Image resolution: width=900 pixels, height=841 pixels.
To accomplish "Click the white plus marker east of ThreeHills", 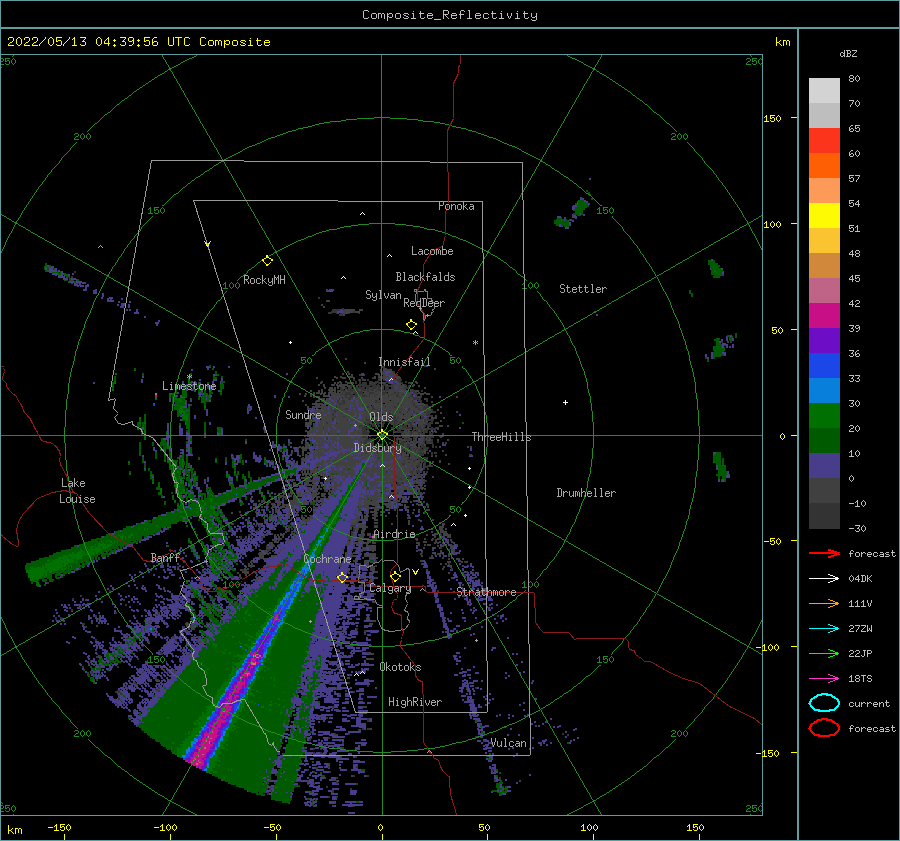I will point(565,402).
